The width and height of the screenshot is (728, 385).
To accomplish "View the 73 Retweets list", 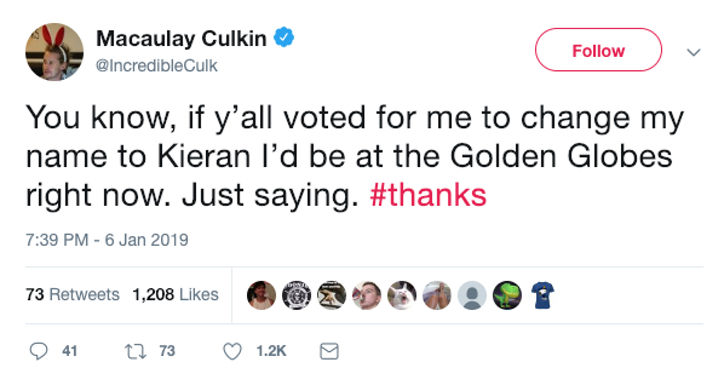I will pos(72,294).
